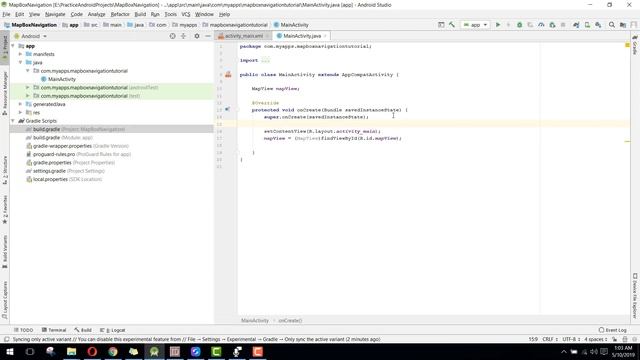Toggle the Gradle tool window on right edge
640x360 pixels.
point(635,45)
